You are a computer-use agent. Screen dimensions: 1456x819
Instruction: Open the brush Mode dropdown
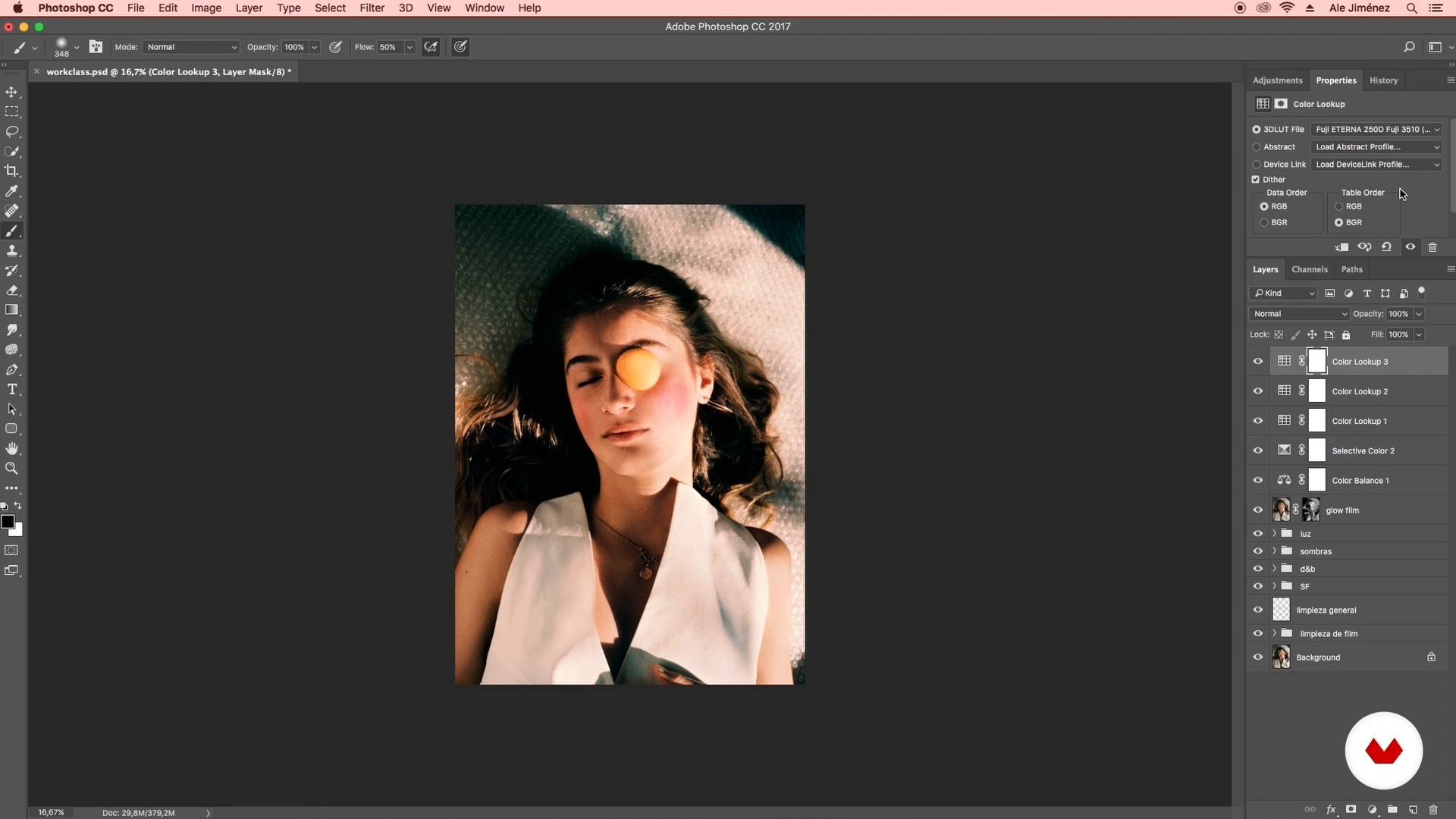pyautogui.click(x=190, y=47)
